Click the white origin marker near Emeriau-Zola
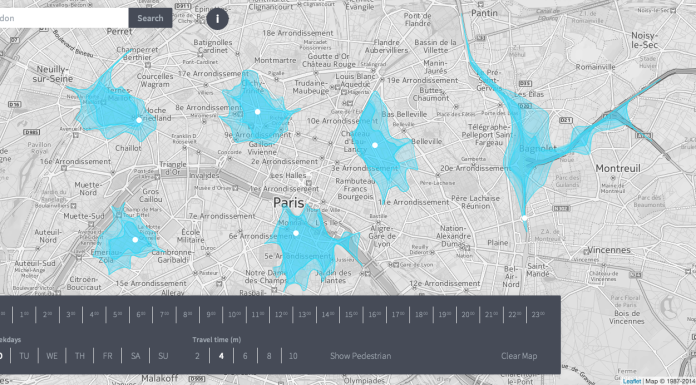Image resolution: width=696 pixels, height=385 pixels. (x=135, y=240)
